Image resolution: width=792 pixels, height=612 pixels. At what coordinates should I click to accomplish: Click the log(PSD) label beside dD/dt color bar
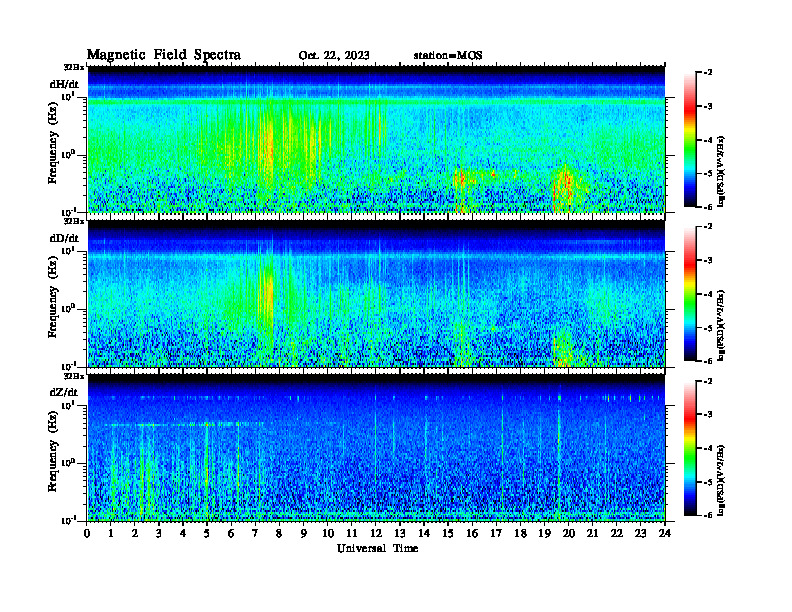721,325
